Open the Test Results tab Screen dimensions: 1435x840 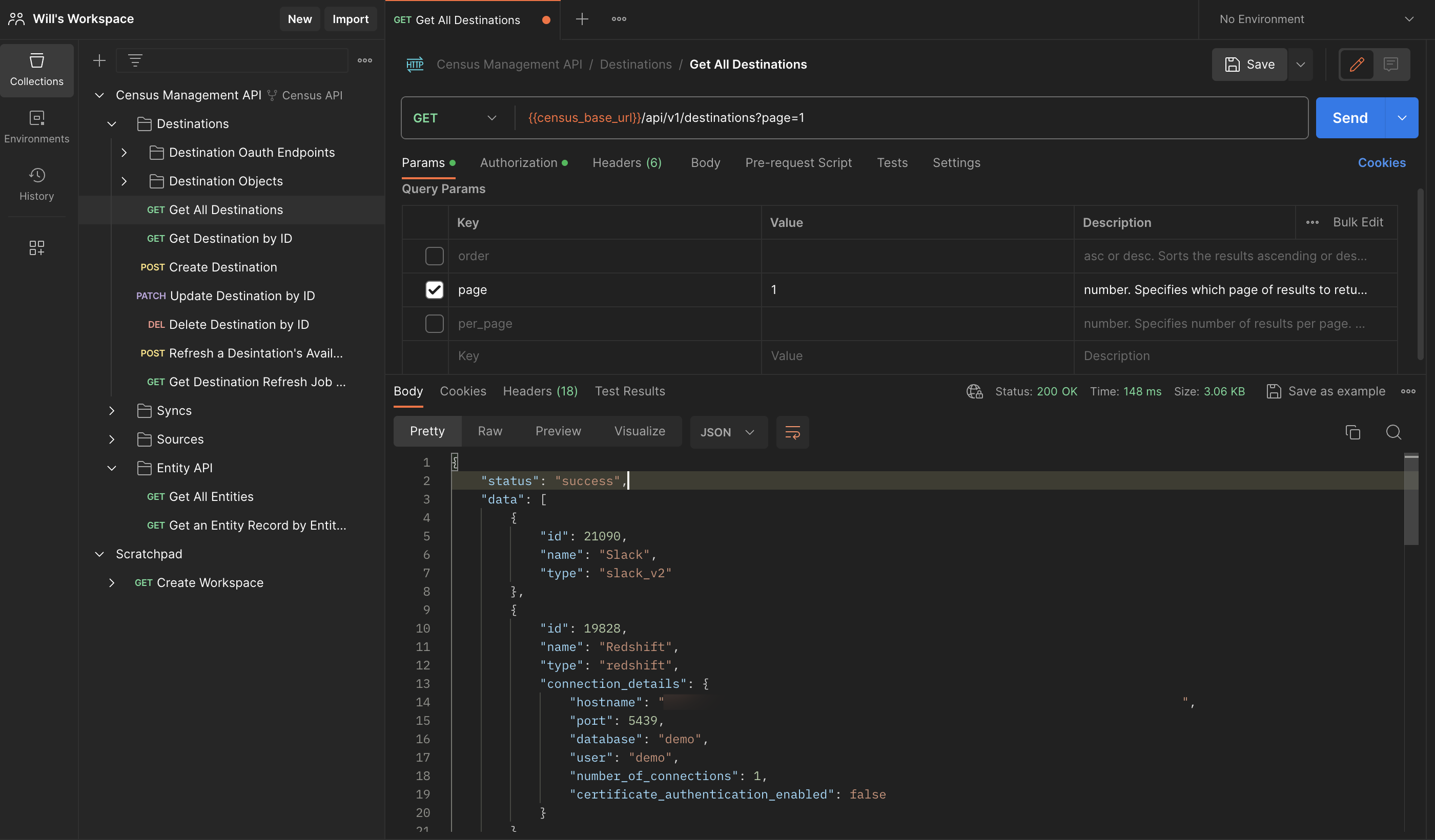pos(630,391)
